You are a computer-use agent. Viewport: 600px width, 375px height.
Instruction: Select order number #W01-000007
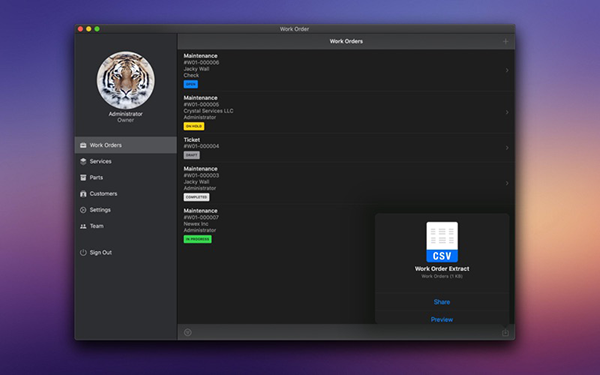201,217
